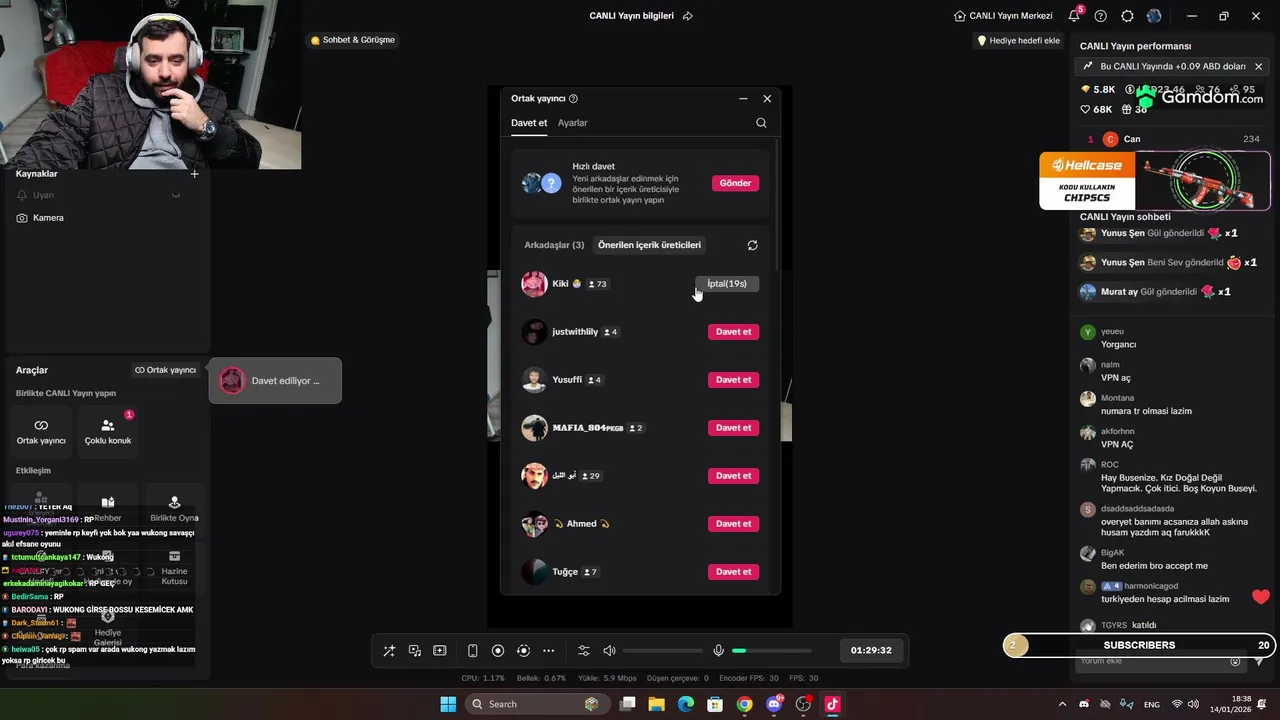Click the Davet ediliyor notification
The image size is (1280, 720).
[275, 381]
